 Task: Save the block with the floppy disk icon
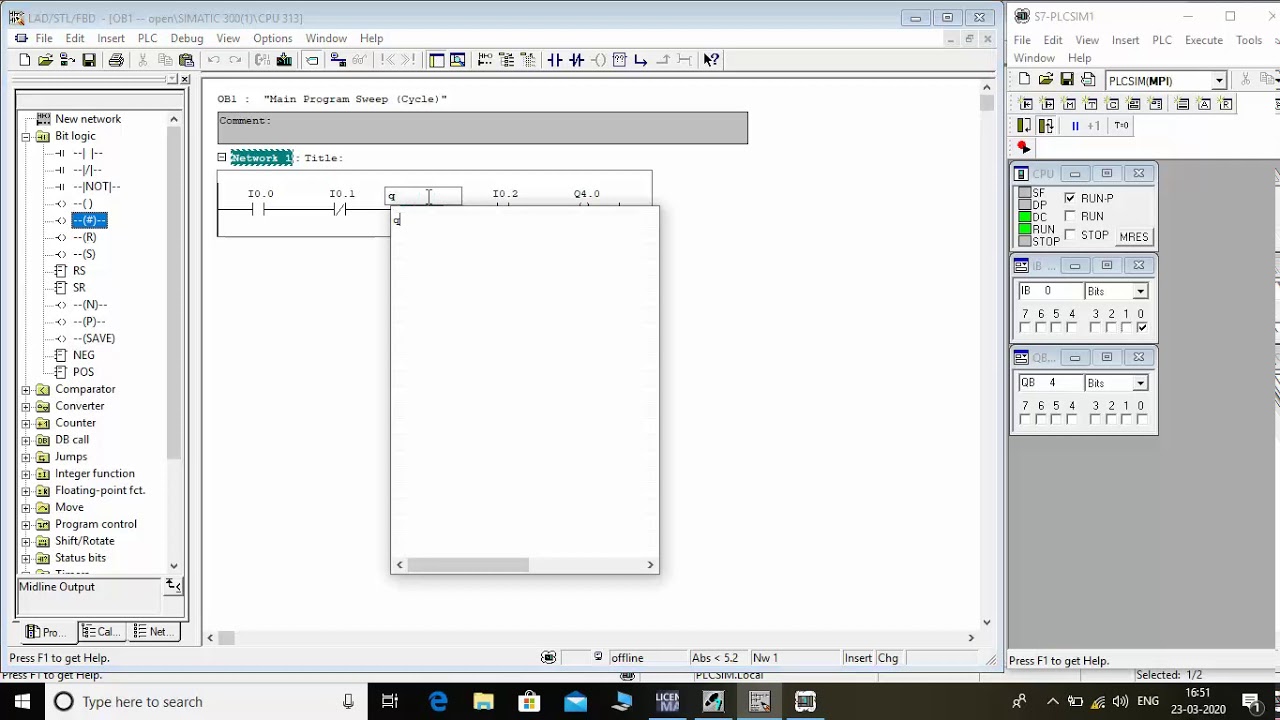point(88,60)
